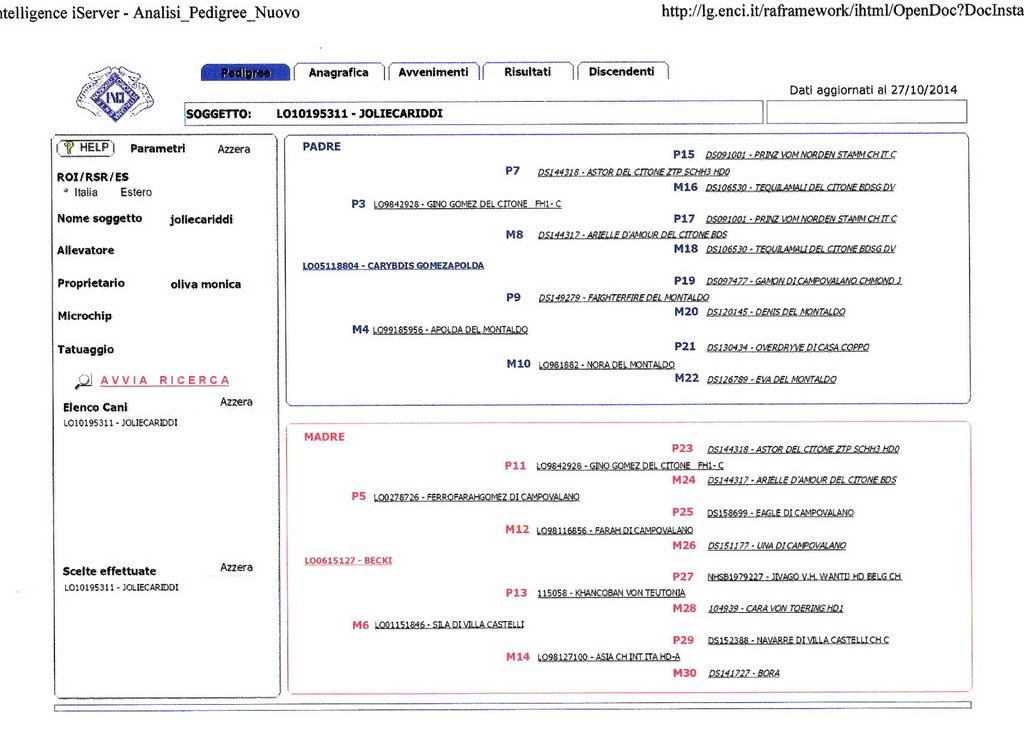The image size is (1024, 740).
Task: Select the Estero radio option
Action: click(136, 192)
